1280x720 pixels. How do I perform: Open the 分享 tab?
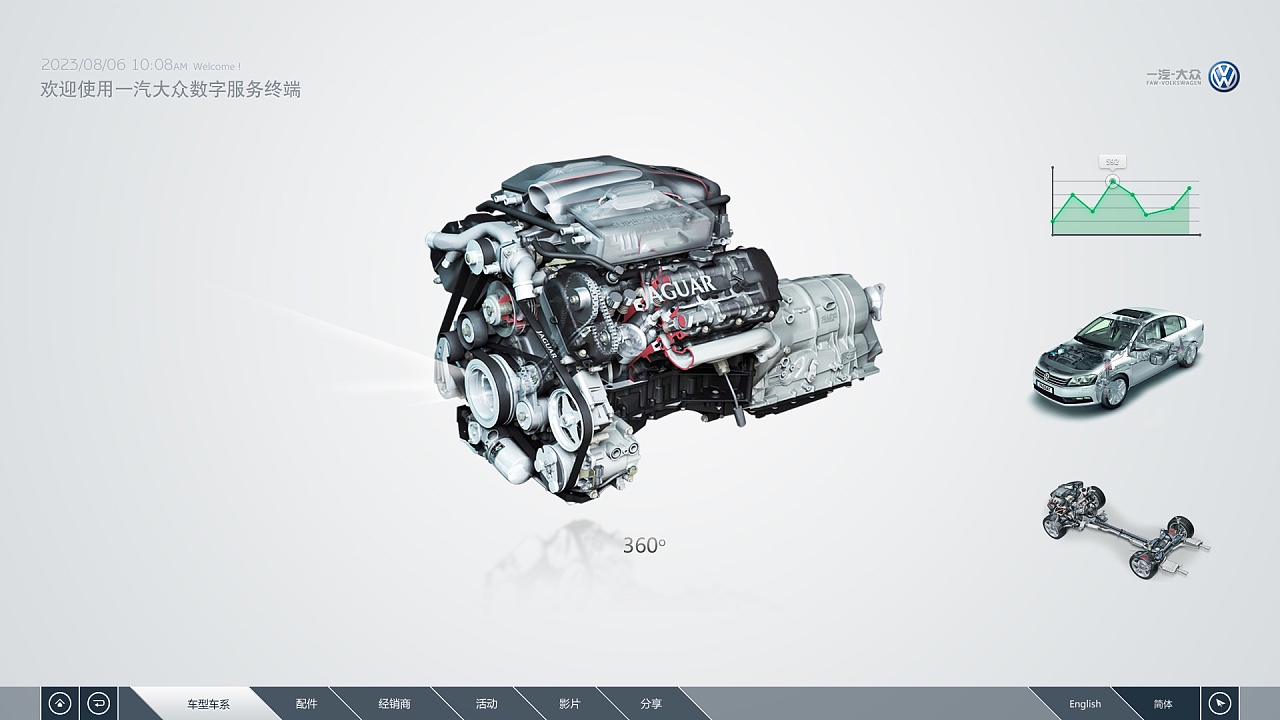coord(651,704)
